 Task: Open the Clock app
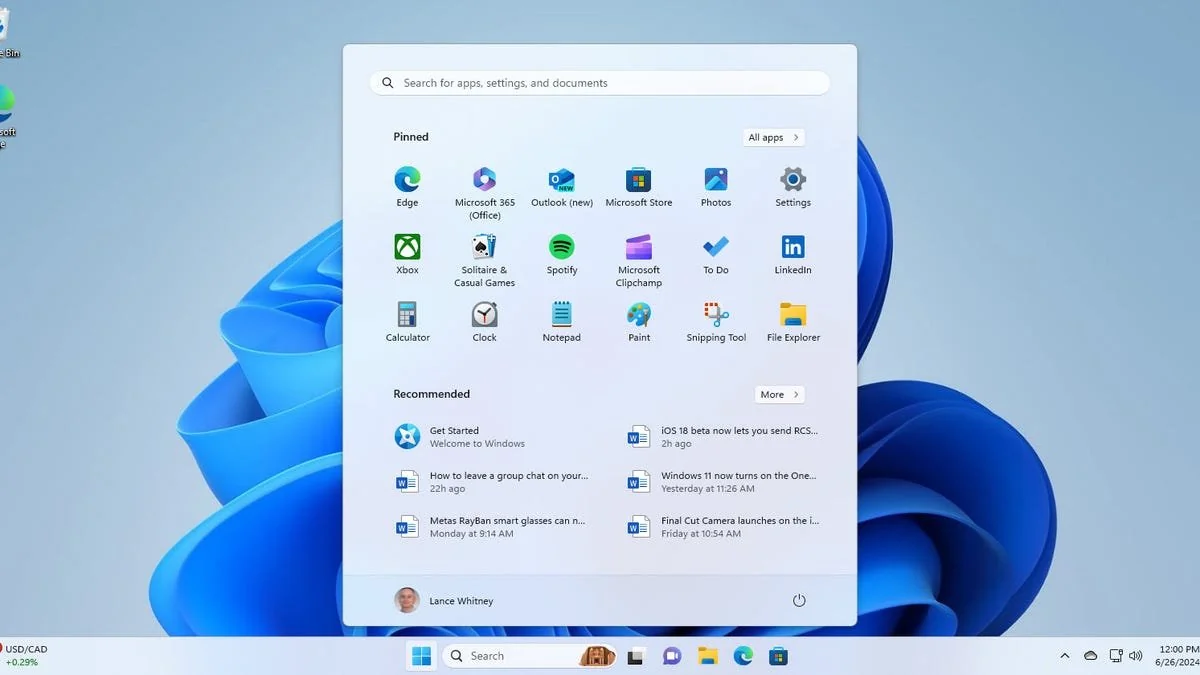click(x=485, y=321)
